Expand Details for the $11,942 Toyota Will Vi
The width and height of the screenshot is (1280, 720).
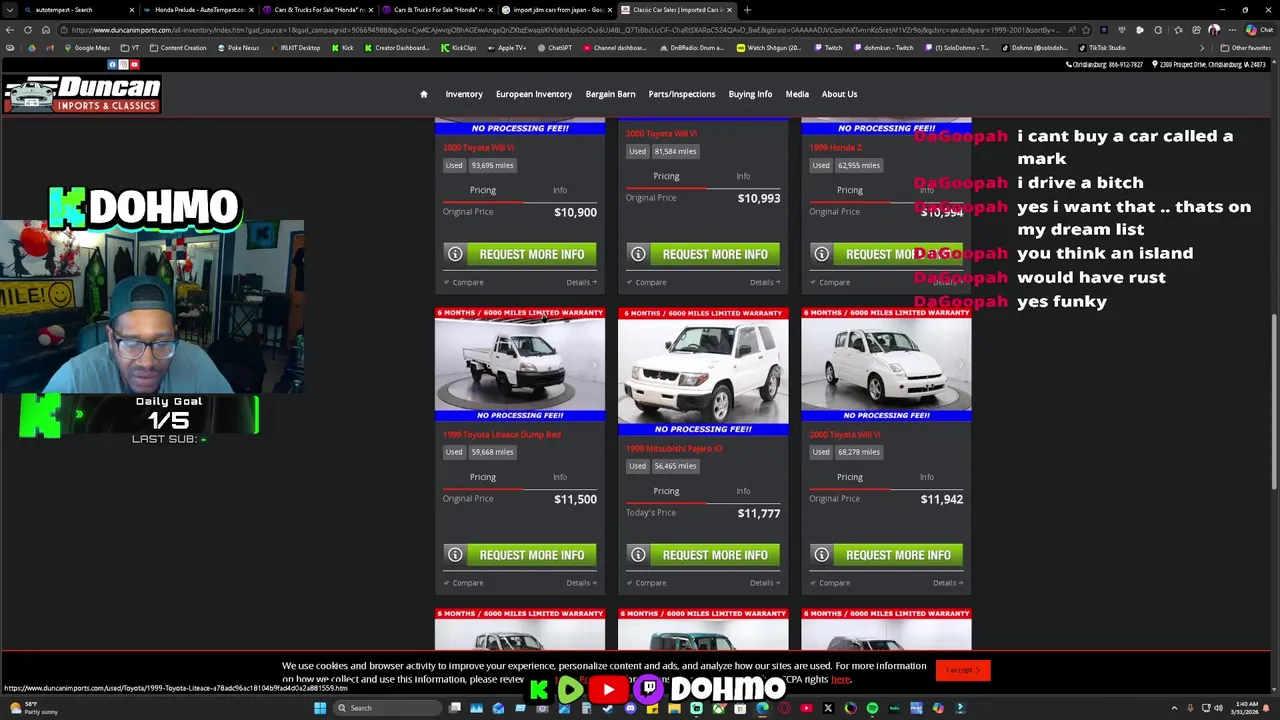pos(948,583)
